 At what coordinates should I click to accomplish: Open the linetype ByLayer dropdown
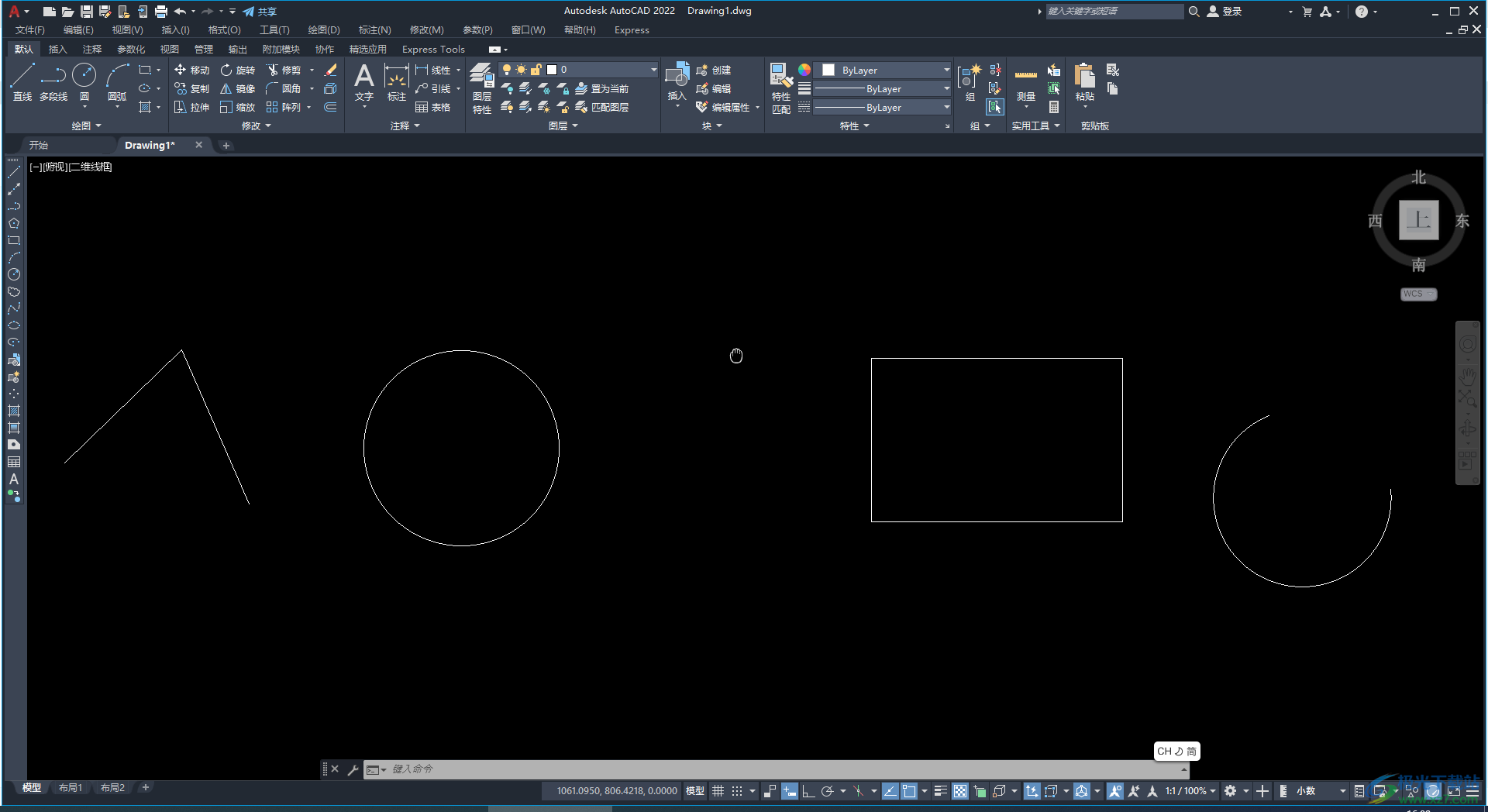[x=882, y=108]
